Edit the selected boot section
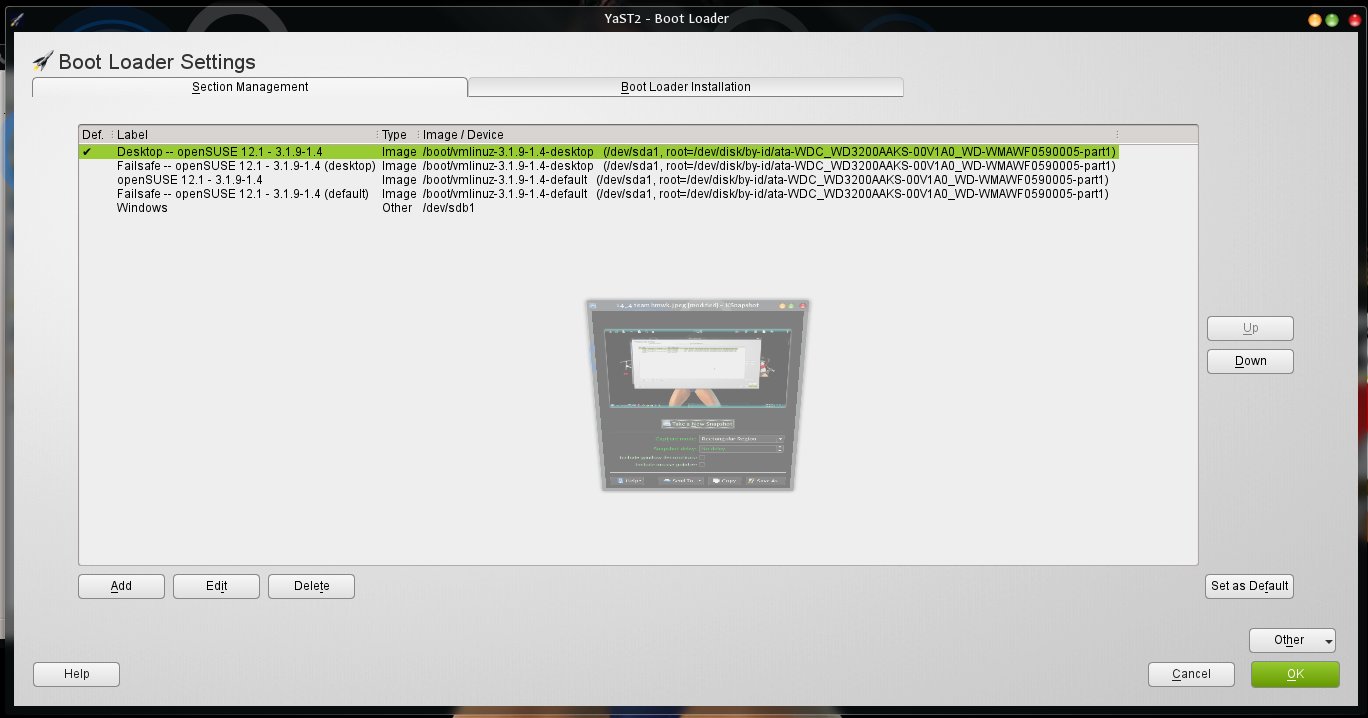This screenshot has width=1368, height=718. click(217, 586)
